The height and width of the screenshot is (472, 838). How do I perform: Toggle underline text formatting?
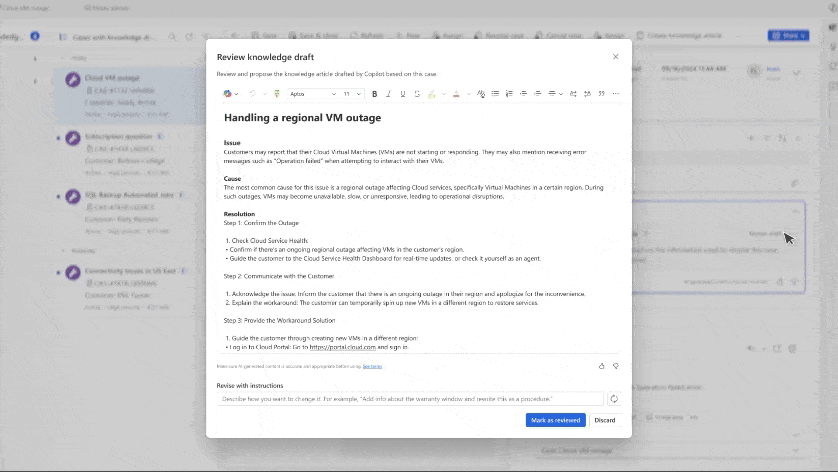pos(403,94)
